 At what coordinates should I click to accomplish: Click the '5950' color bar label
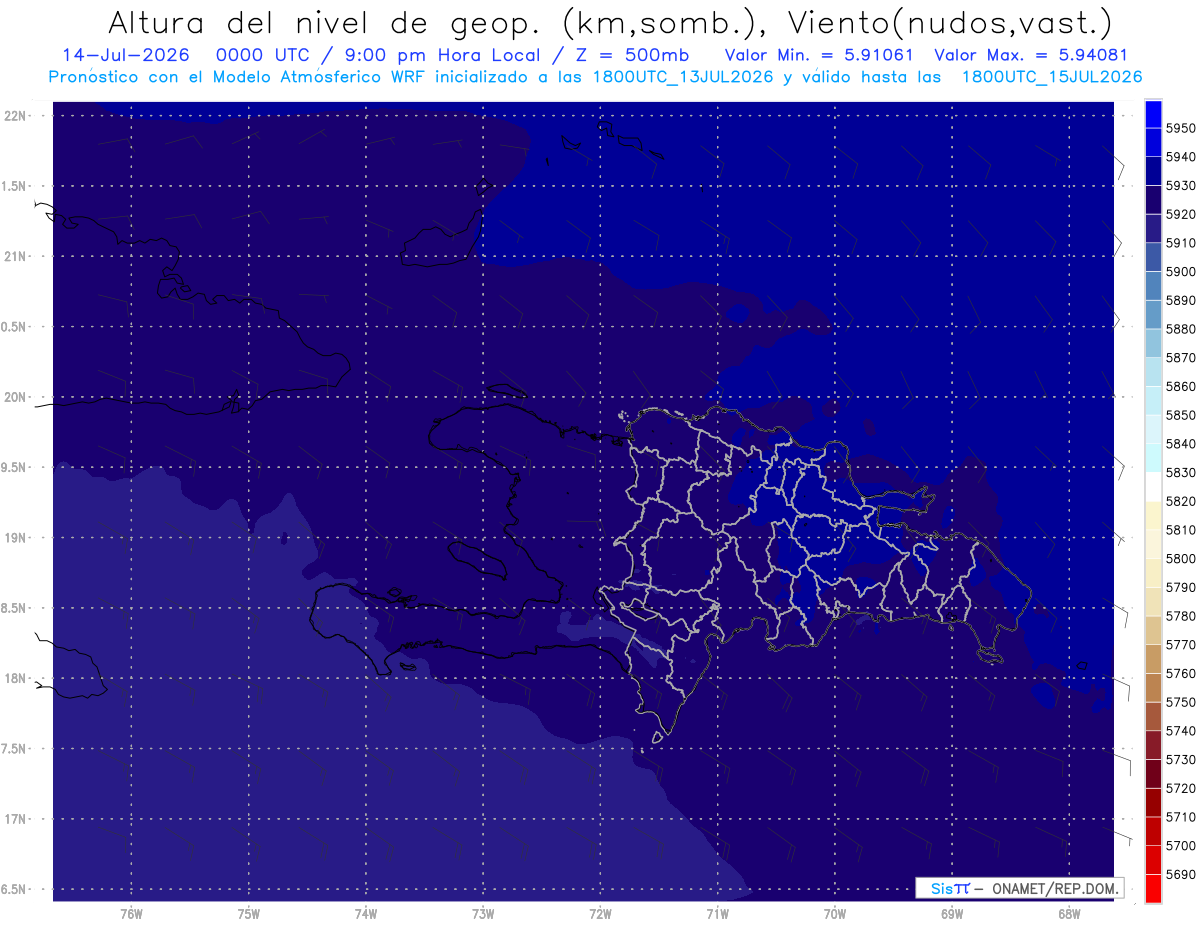(x=1181, y=128)
